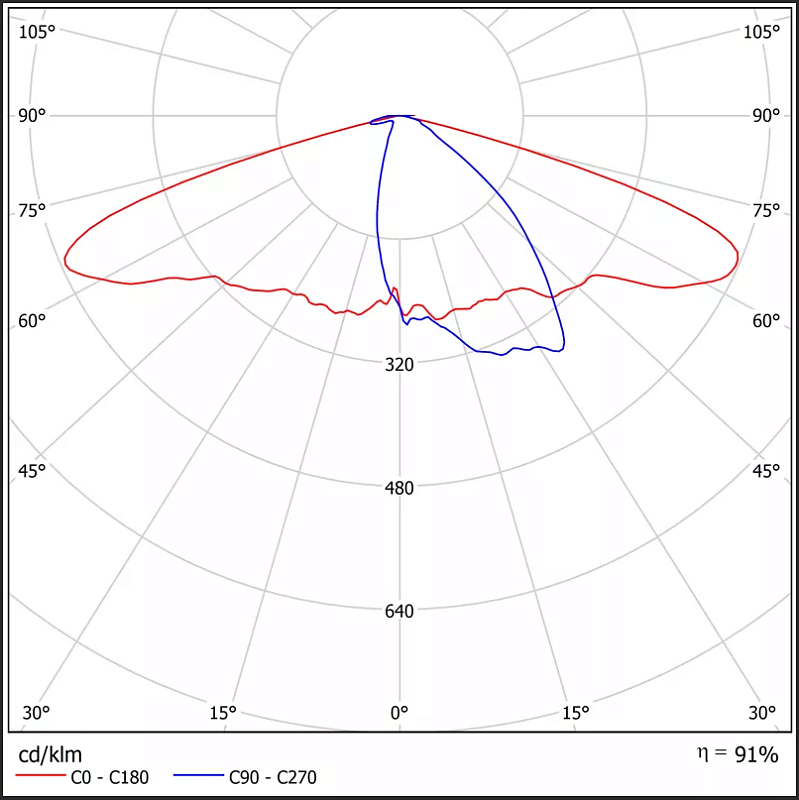Screen dimensions: 799x800
Task: Click the left 30° angle label
Action: coord(36,712)
